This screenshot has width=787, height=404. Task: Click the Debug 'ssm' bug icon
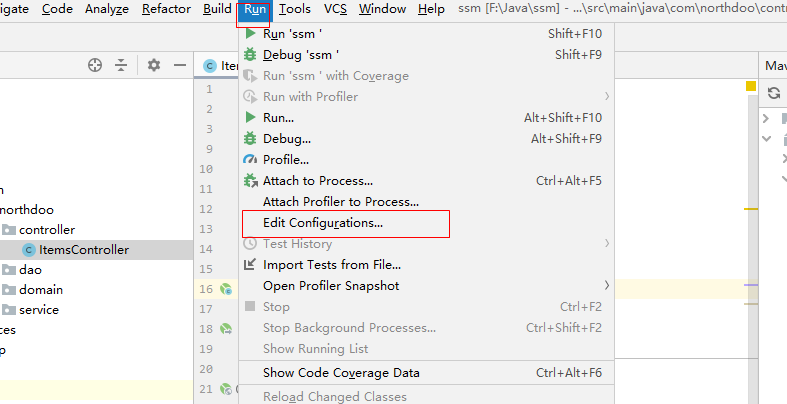tap(250, 55)
